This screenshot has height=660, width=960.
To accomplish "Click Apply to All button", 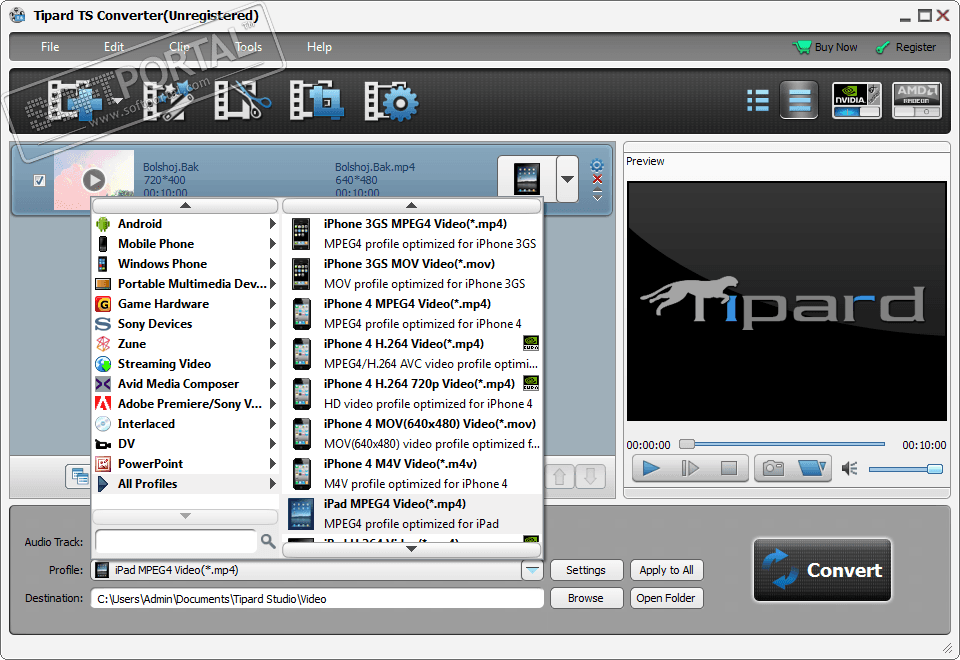I will pos(667,570).
